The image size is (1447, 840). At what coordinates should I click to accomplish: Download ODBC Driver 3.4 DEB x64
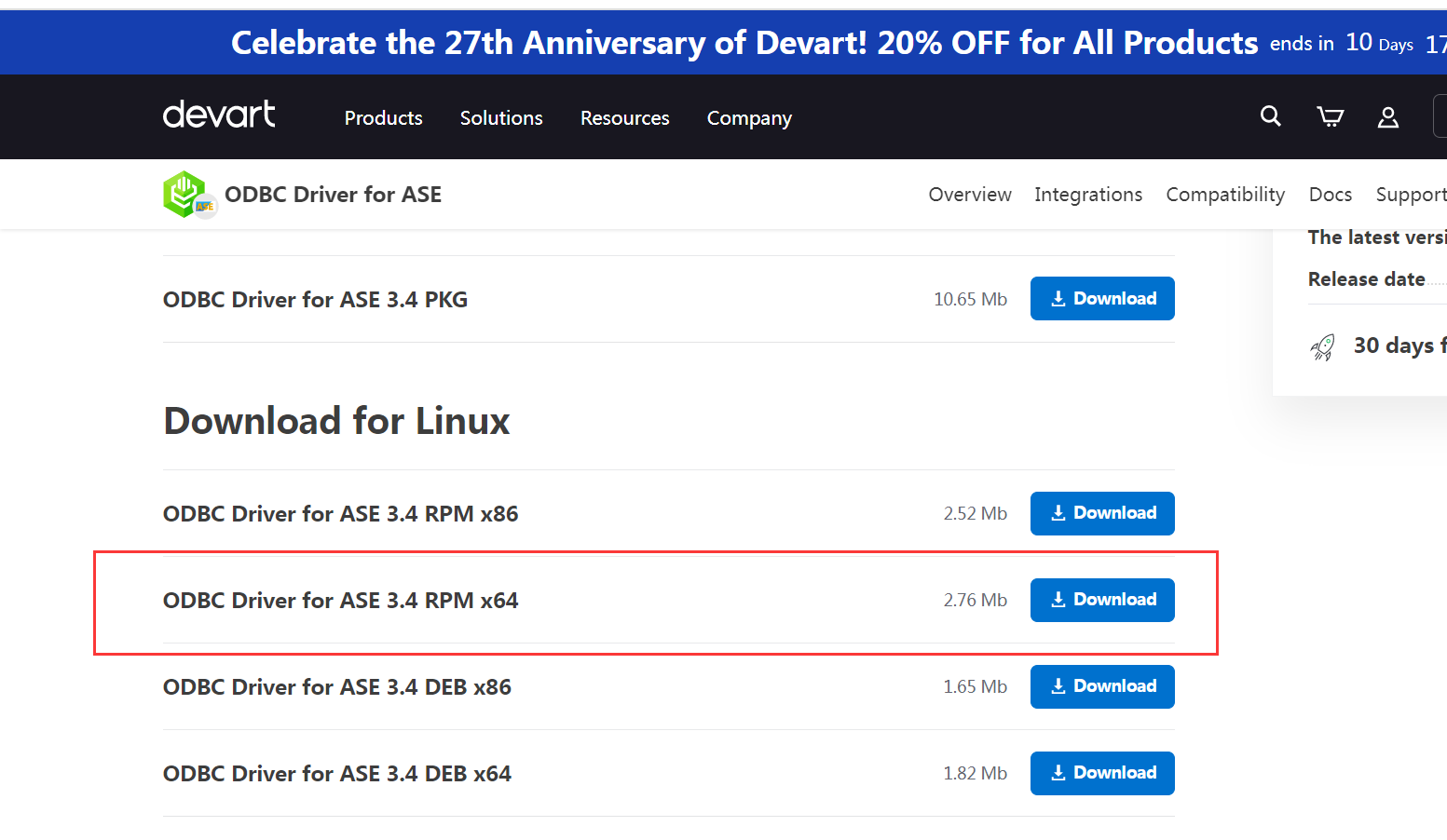click(1102, 773)
